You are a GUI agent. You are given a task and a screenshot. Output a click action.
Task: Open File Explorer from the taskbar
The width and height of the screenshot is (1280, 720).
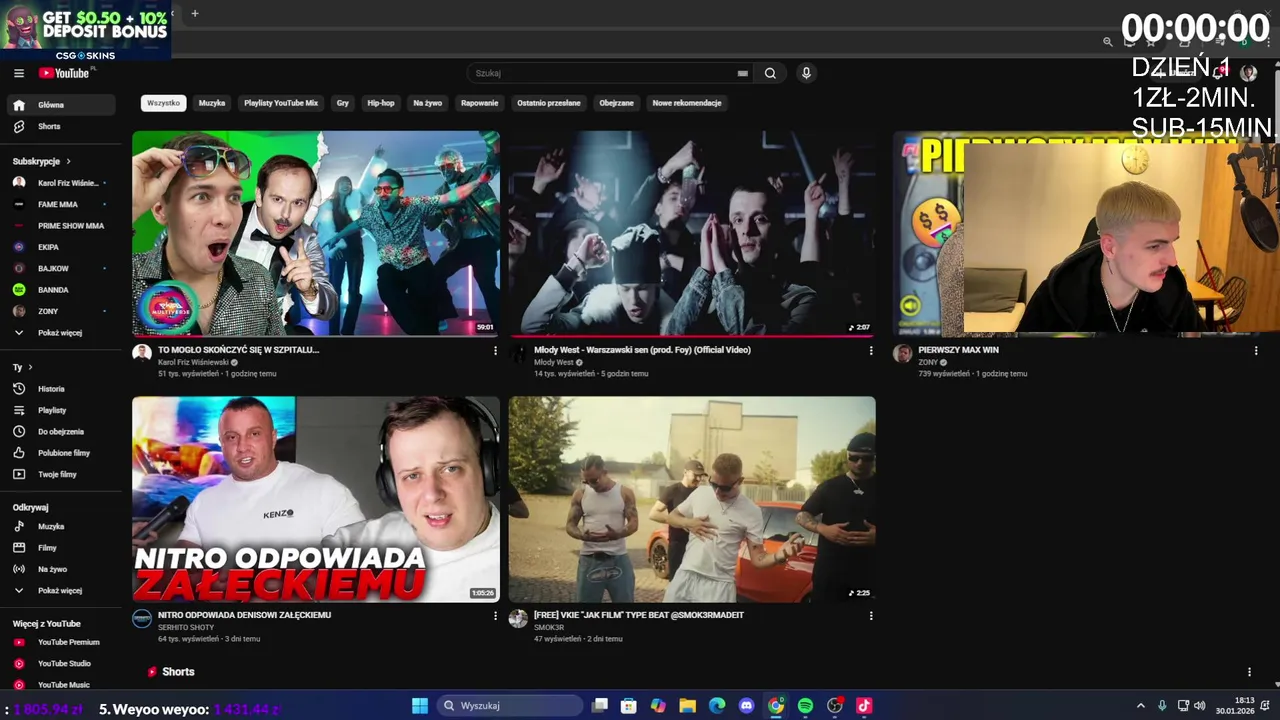click(x=687, y=706)
